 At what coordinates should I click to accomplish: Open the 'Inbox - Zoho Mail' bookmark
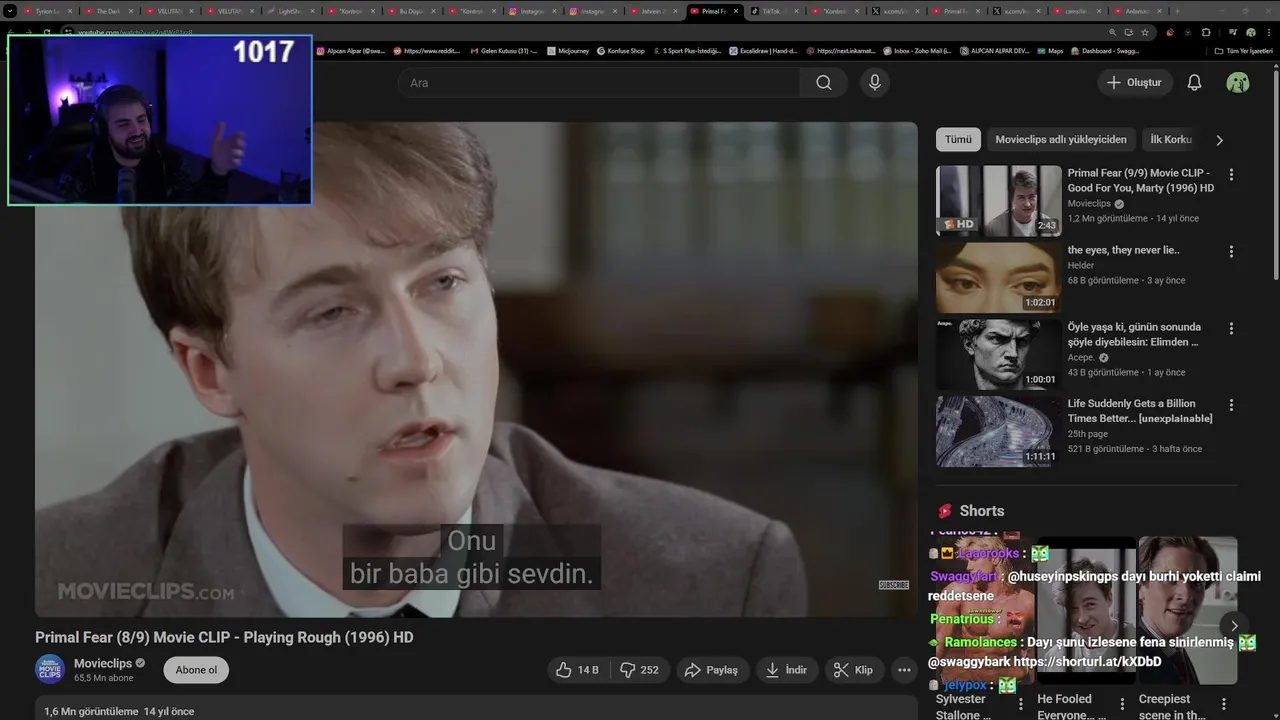pyautogui.click(x=917, y=51)
